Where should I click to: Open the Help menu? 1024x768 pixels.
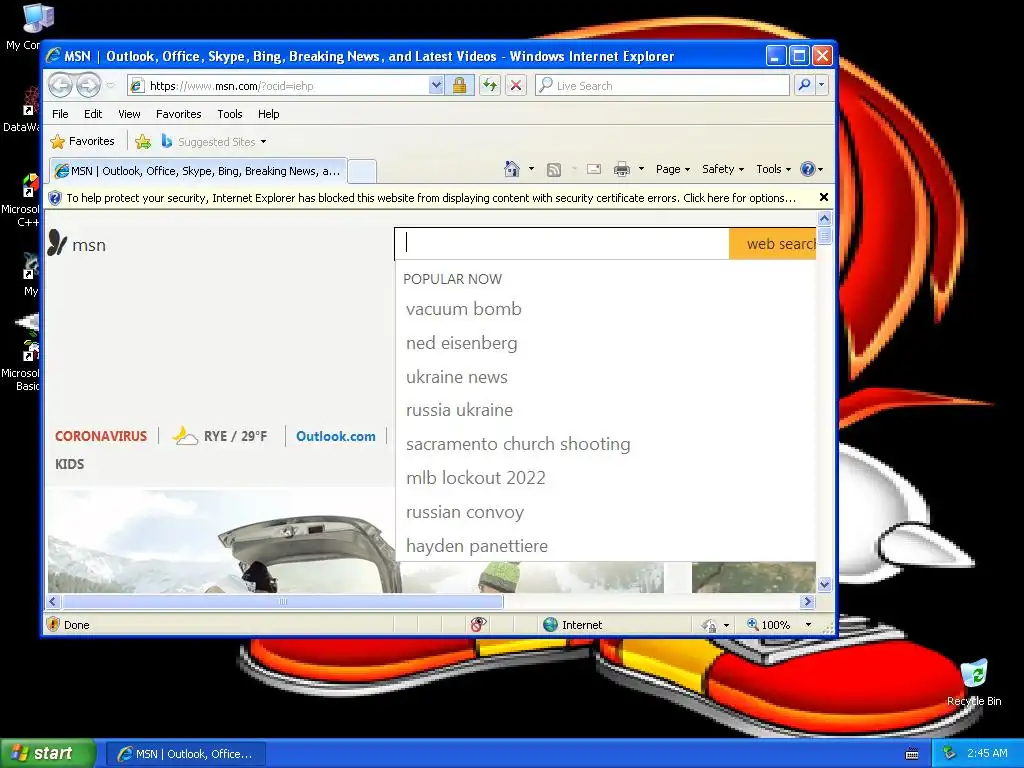(x=268, y=114)
